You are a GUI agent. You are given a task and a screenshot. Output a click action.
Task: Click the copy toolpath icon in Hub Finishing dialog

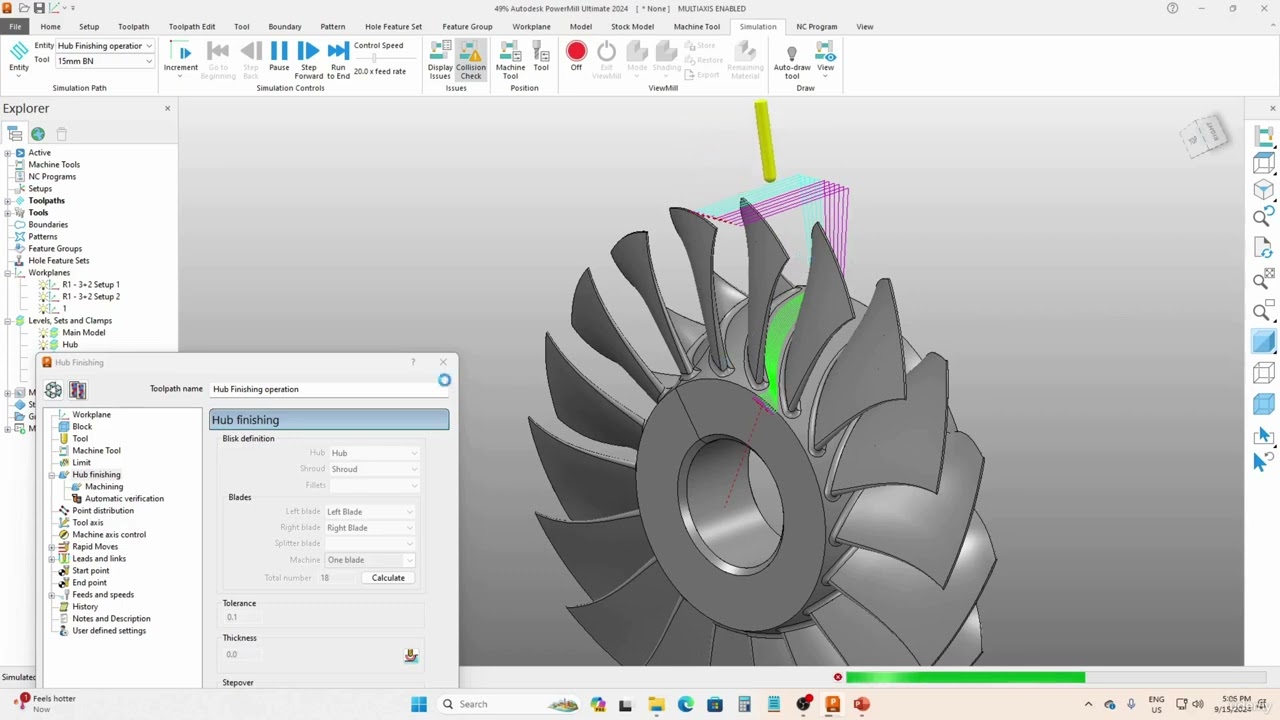tap(77, 390)
